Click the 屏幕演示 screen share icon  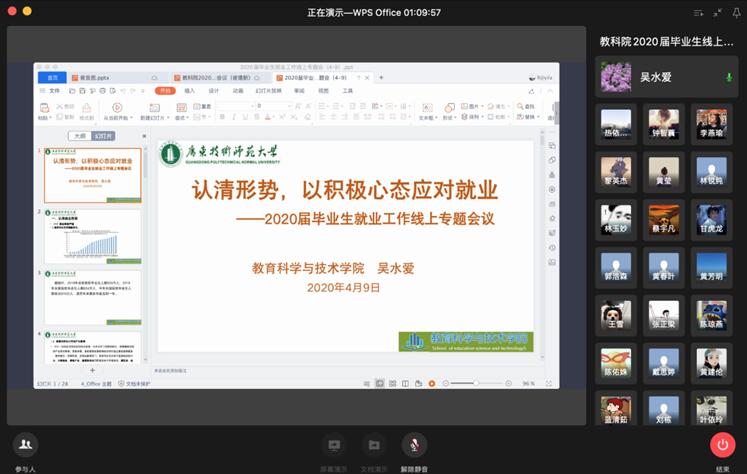pos(334,445)
